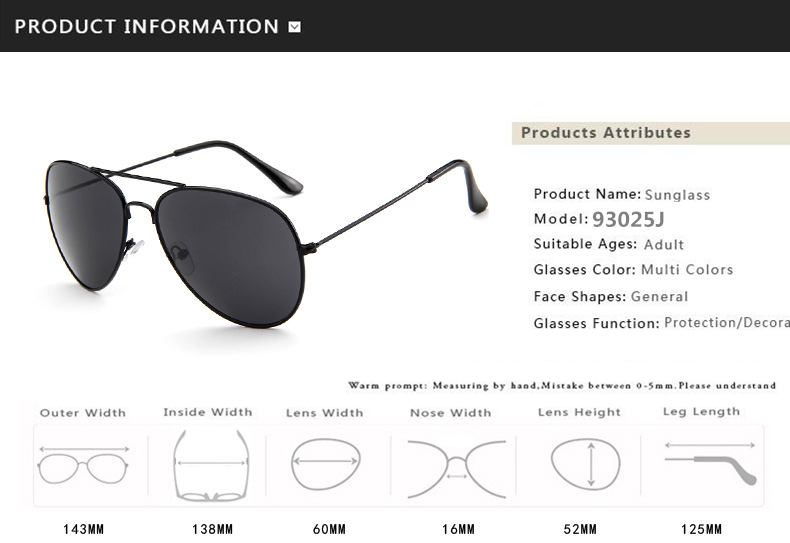Click the Lens Width diagram icon
The image size is (790, 543).
[326, 464]
